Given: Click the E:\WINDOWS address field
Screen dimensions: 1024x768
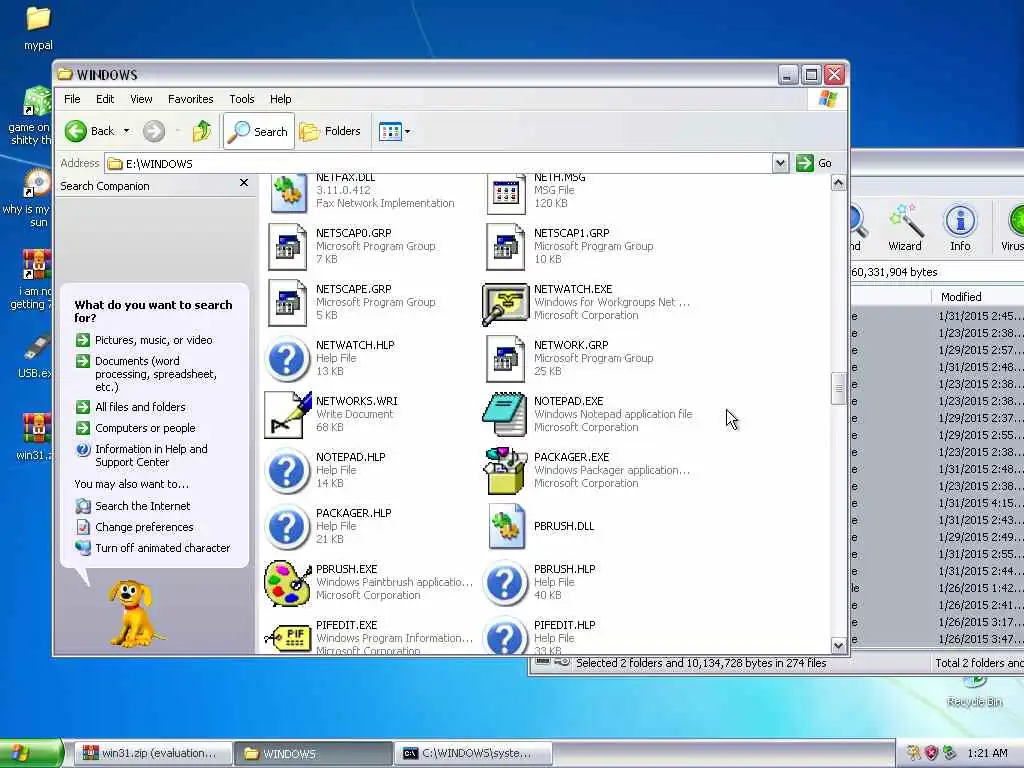Looking at the screenshot, I should click(438, 163).
